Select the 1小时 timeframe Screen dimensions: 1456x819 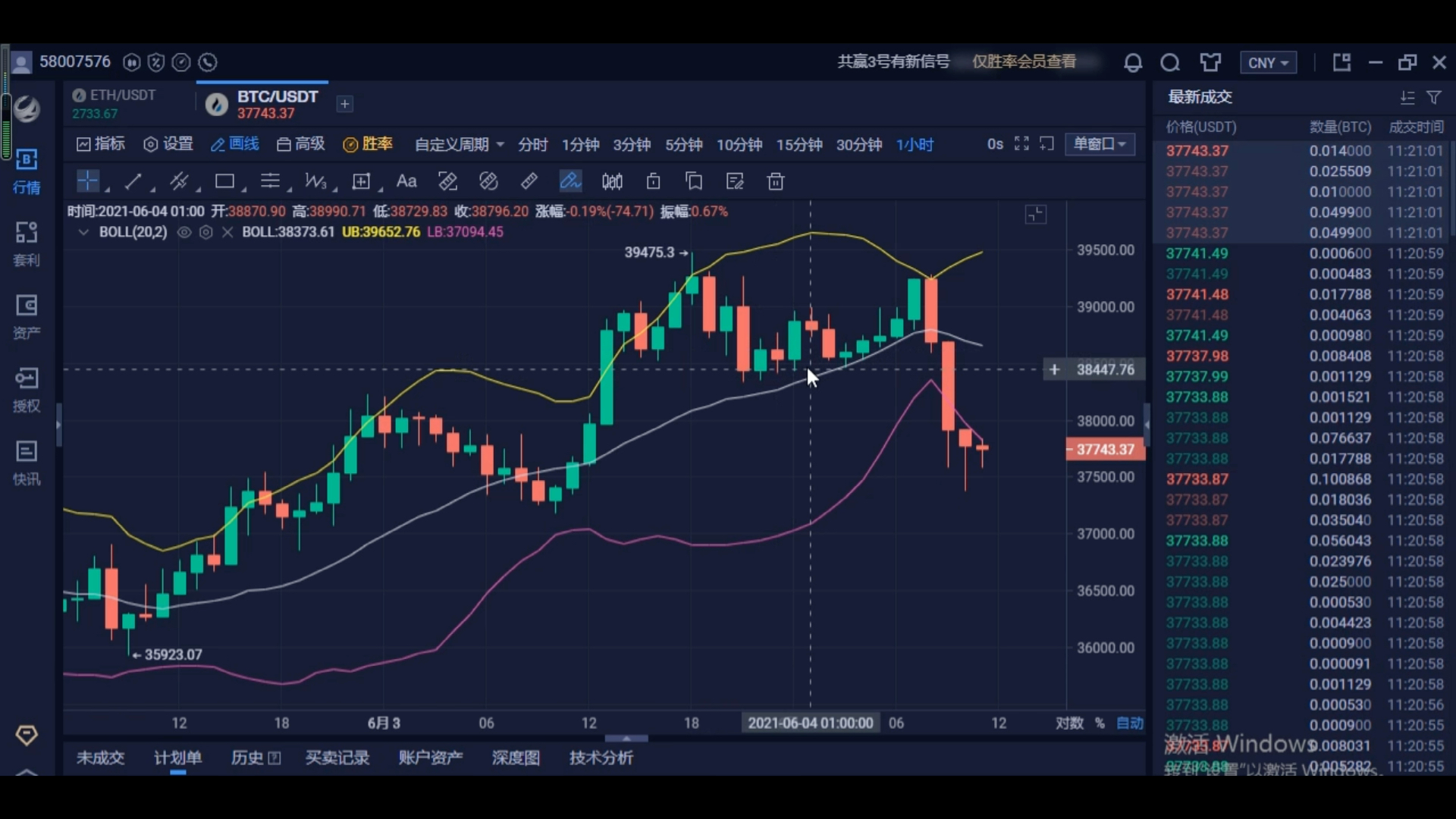point(915,144)
